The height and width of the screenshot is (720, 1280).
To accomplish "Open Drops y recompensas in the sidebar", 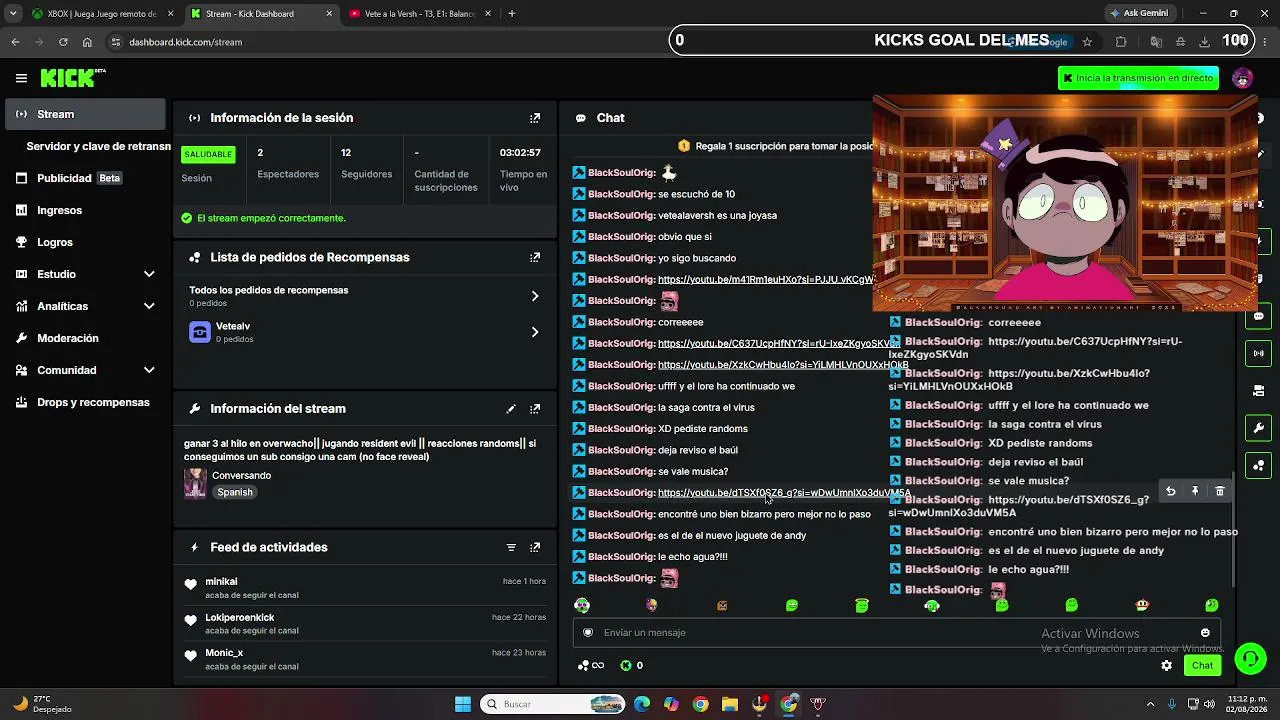I will pyautogui.click(x=86, y=402).
